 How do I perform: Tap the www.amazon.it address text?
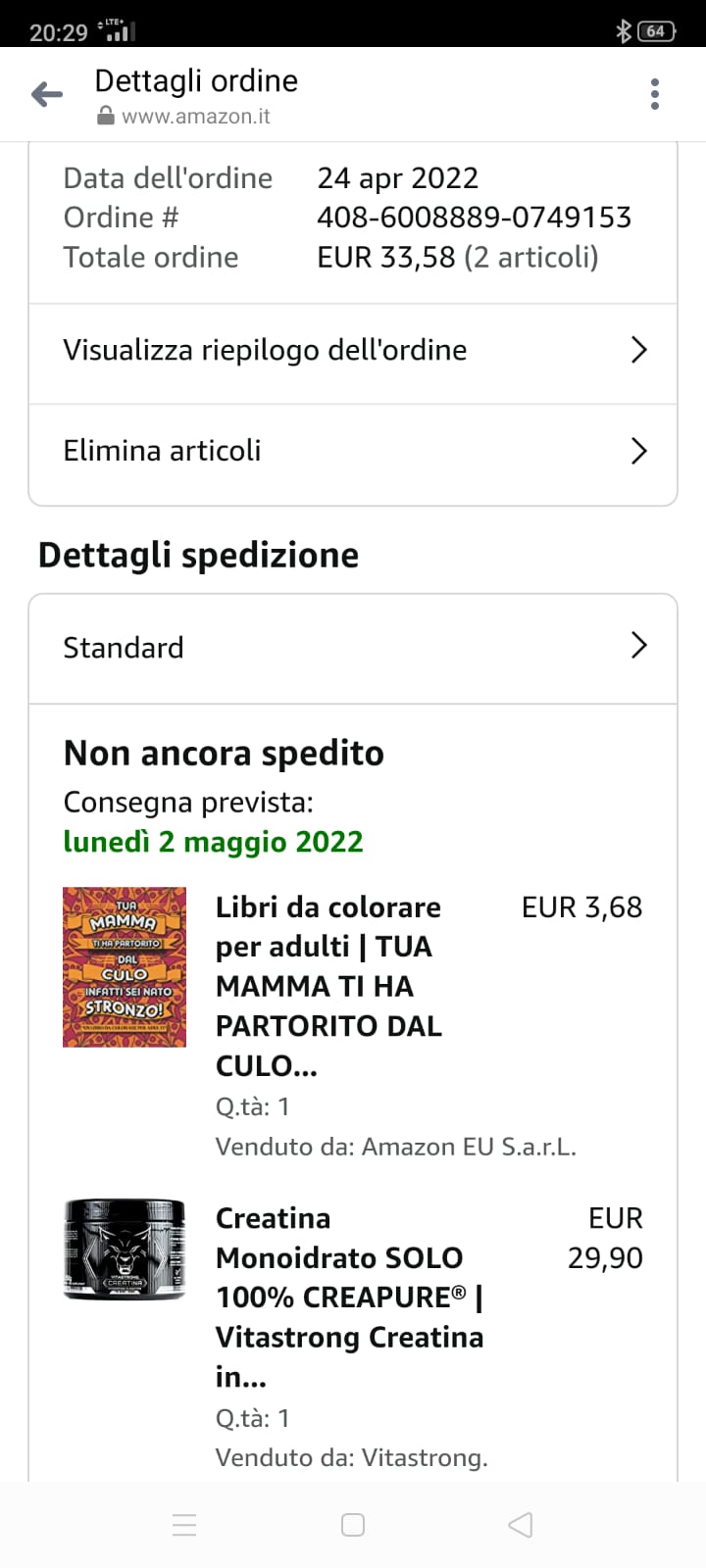196,117
